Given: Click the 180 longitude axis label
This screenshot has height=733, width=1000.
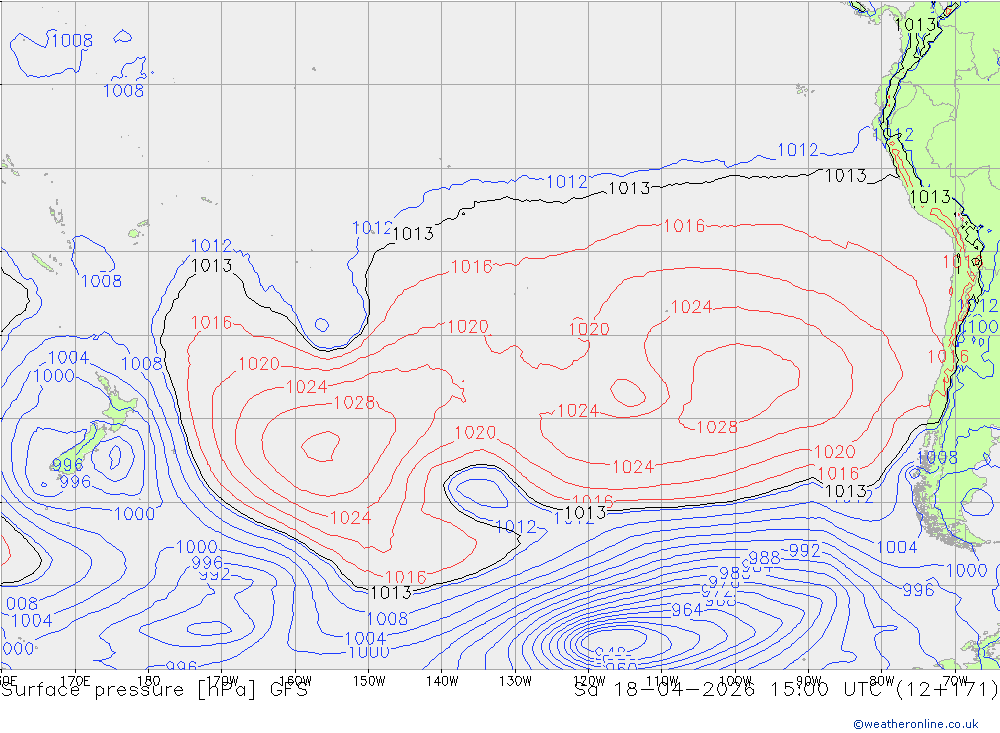Looking at the screenshot, I should coord(149,681).
